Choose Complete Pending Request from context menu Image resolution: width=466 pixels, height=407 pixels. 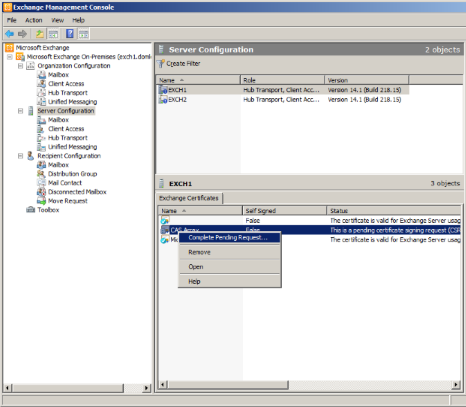tap(229, 238)
